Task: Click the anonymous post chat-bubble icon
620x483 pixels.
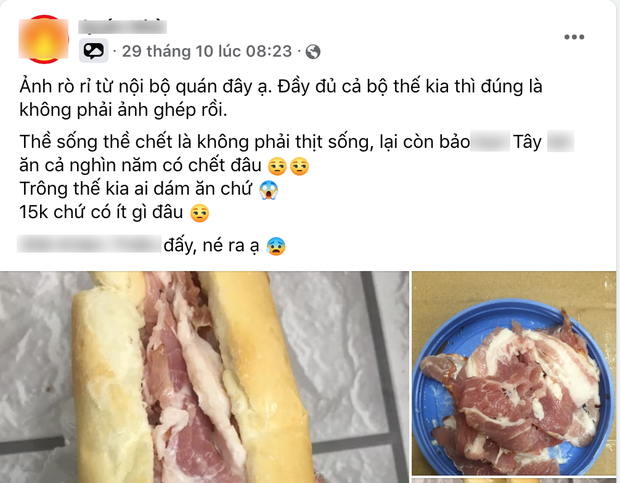Action: pyautogui.click(x=93, y=51)
